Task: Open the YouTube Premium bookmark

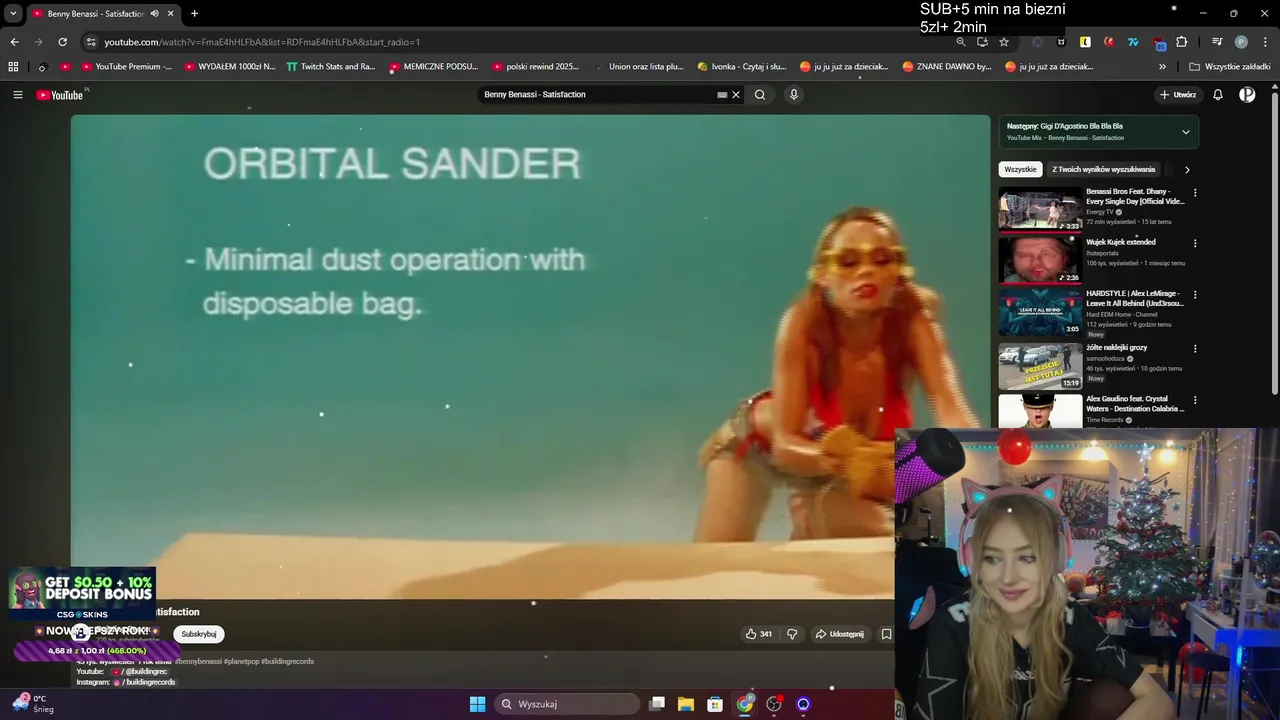Action: [x=126, y=67]
